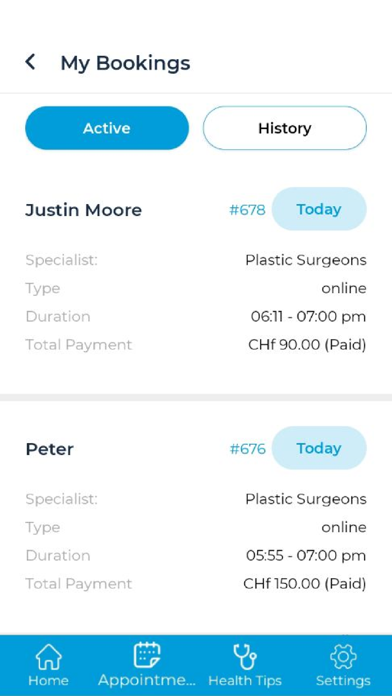Viewport: 392px width, 696px height.
Task: Open the Appointments calendar icon
Action: tap(147, 655)
